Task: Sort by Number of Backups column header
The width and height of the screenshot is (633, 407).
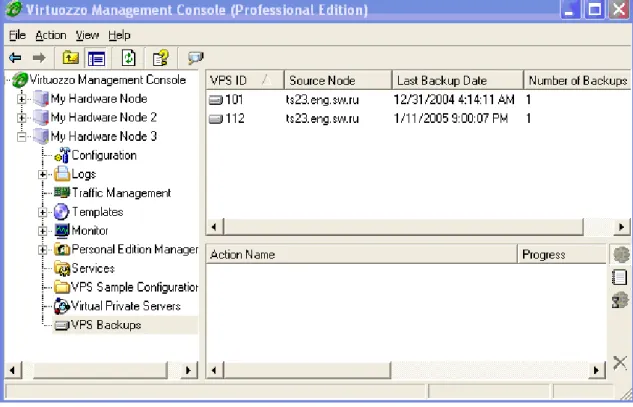Action: (577, 80)
